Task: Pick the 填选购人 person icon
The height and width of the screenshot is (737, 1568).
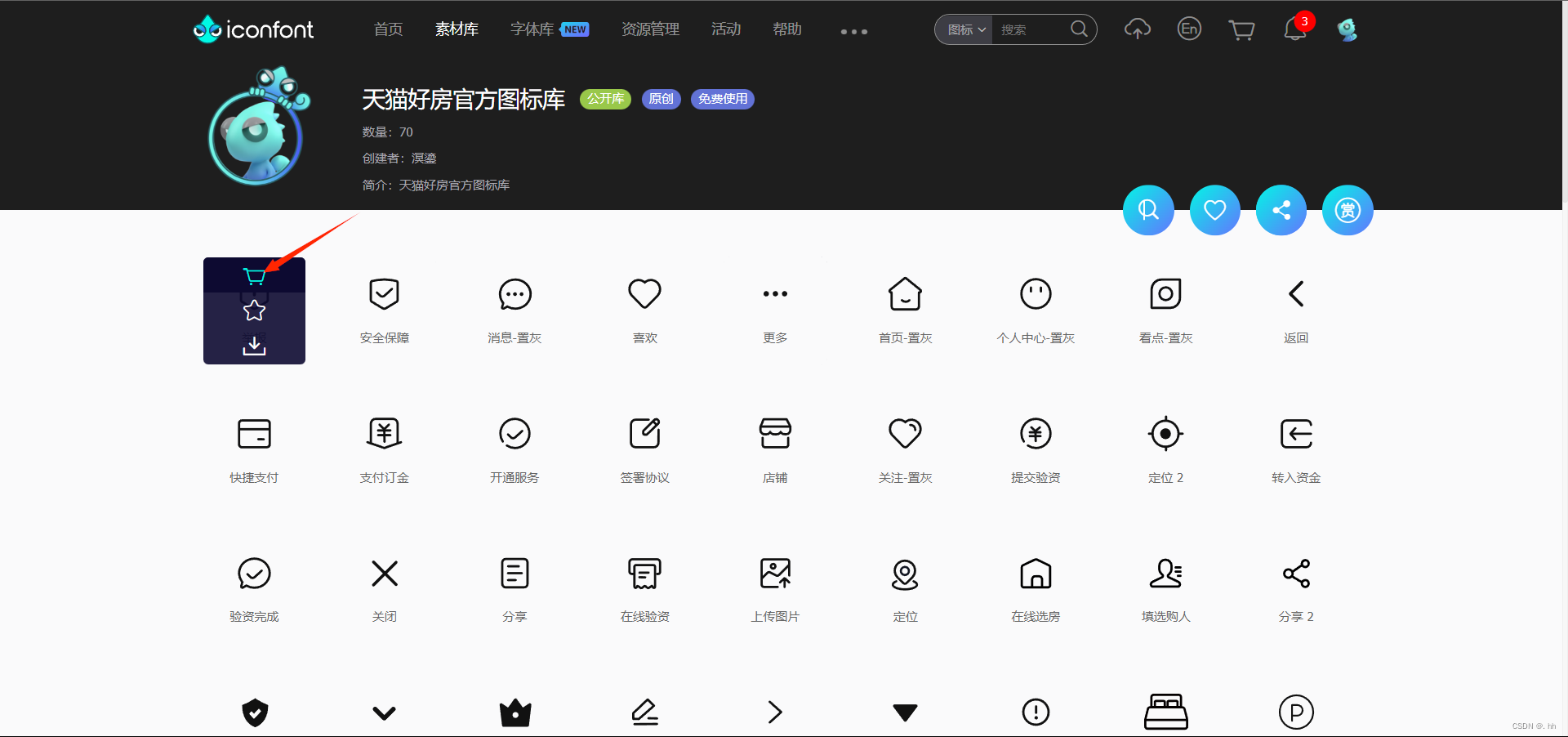Action: click(1165, 574)
